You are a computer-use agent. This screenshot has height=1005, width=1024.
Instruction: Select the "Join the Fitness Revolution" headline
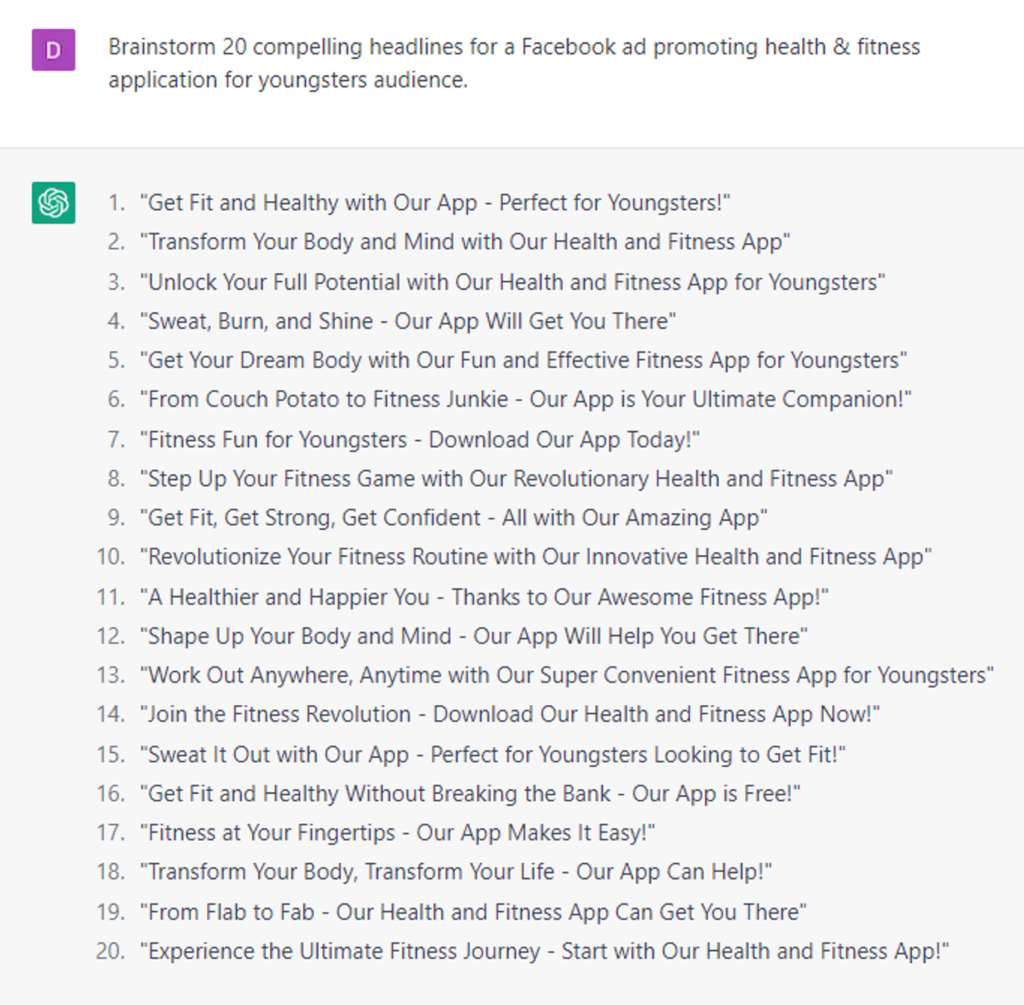point(510,715)
